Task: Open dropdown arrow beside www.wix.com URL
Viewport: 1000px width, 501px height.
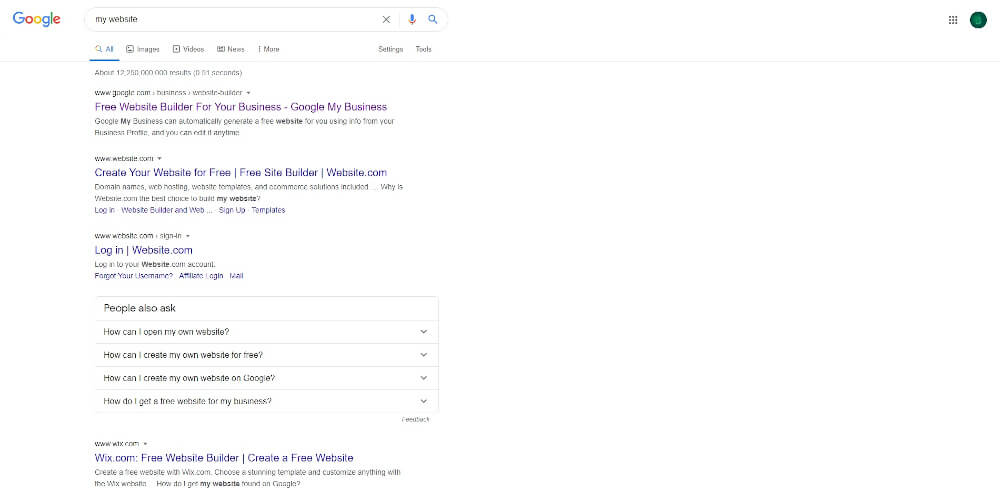Action: point(145,444)
